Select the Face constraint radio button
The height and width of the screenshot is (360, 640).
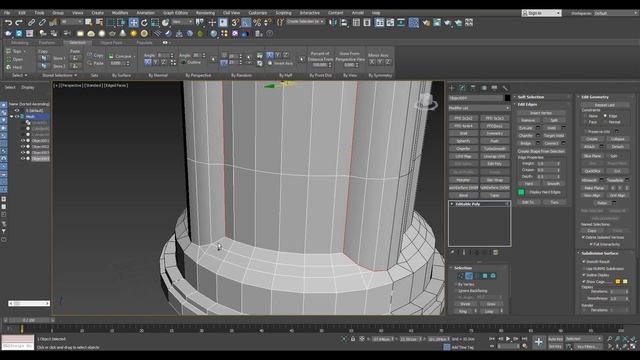(586, 122)
